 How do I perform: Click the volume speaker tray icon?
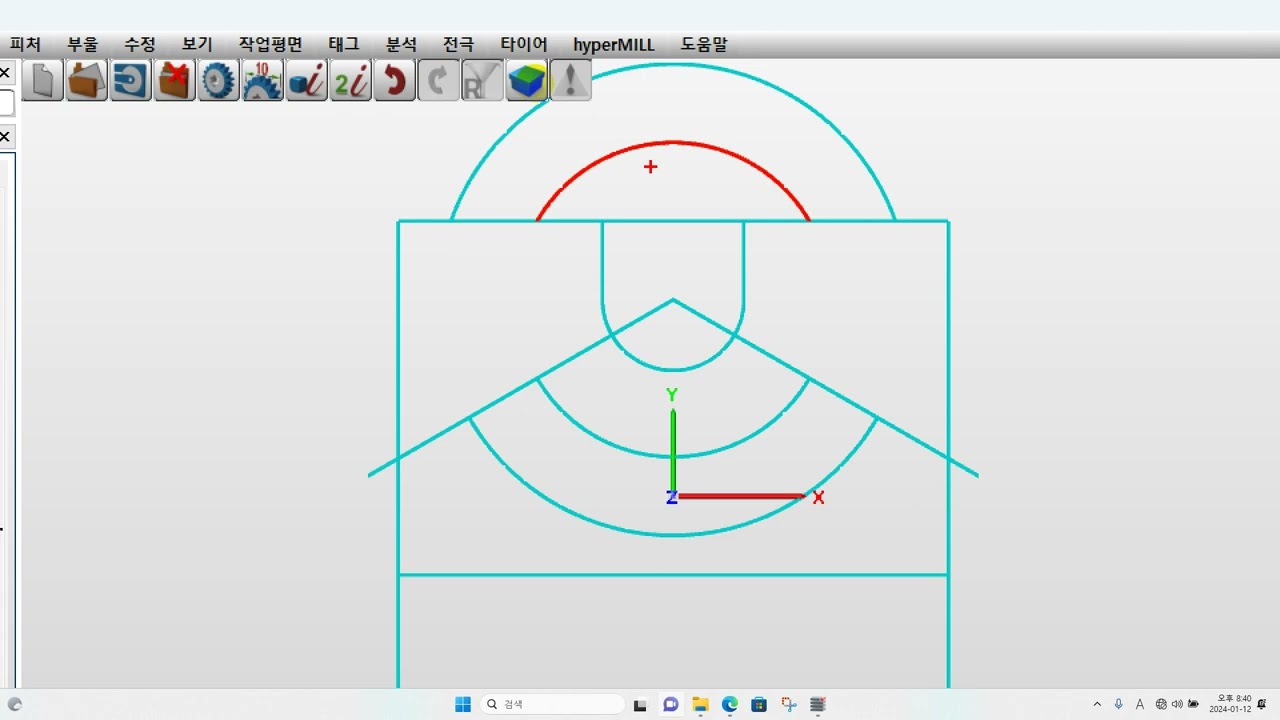click(x=1177, y=705)
